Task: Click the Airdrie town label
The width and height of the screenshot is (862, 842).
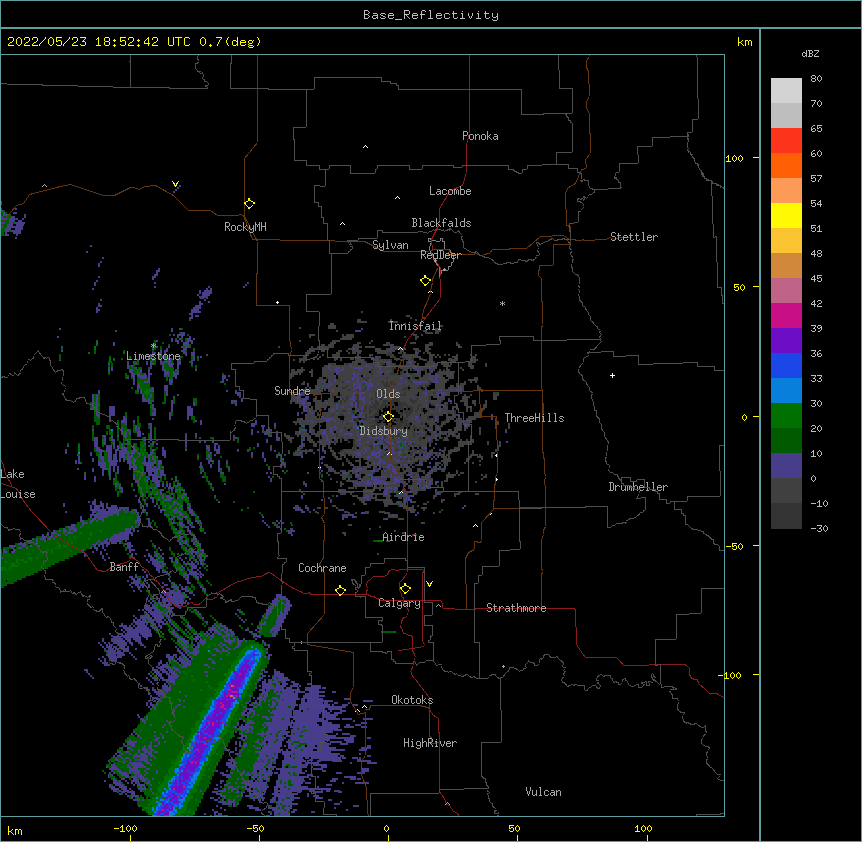Action: (x=403, y=537)
